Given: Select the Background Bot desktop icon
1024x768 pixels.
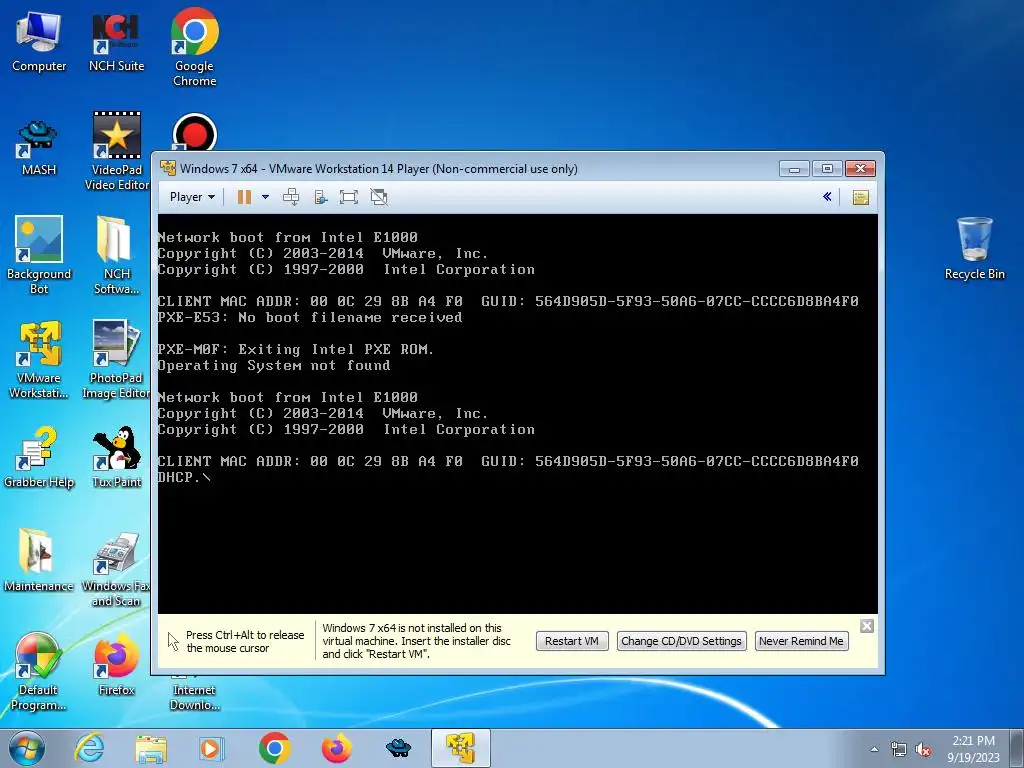Looking at the screenshot, I should tap(39, 255).
